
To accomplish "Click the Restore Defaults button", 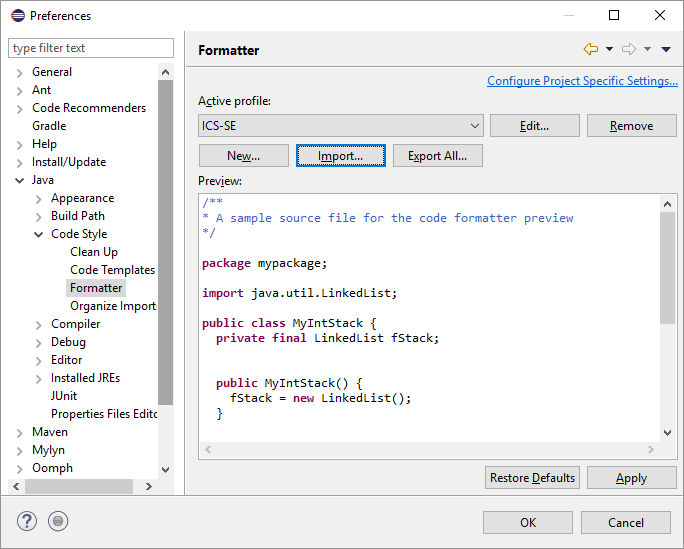I will point(532,478).
